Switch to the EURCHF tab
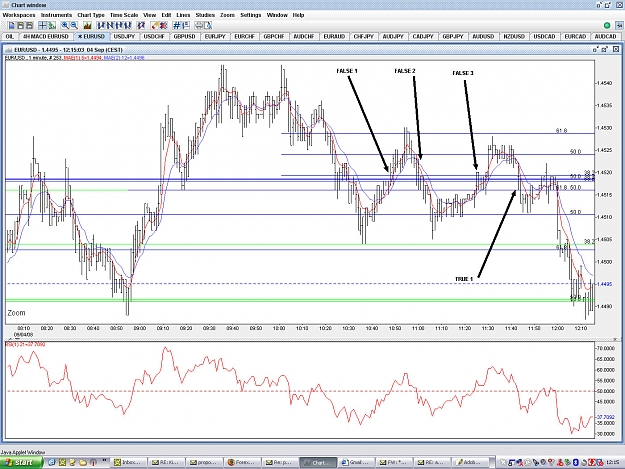 tap(244, 36)
